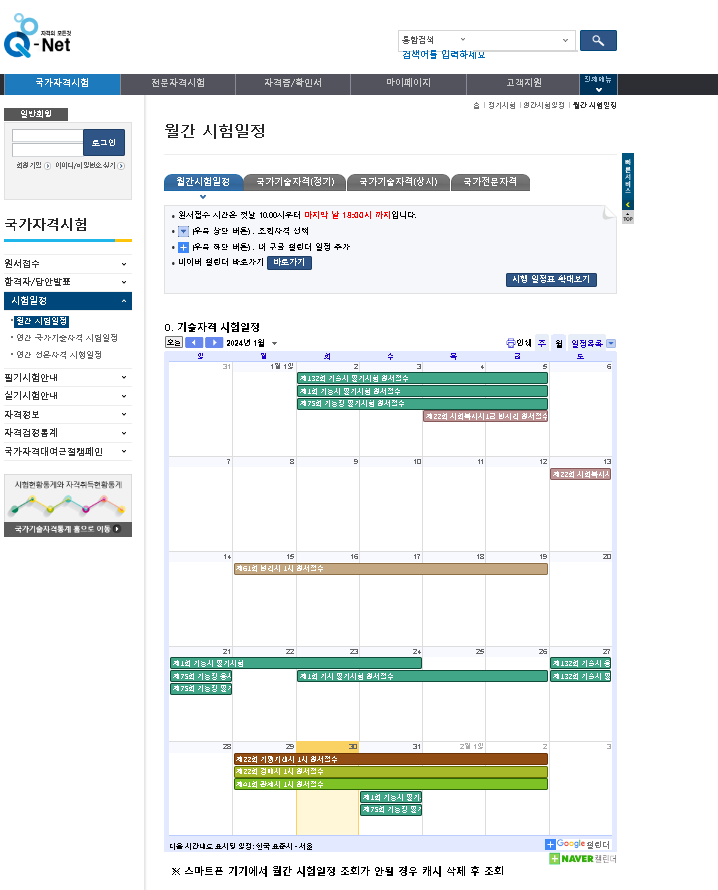Open the 고객지원 top menu
718x890 pixels.
[x=523, y=83]
